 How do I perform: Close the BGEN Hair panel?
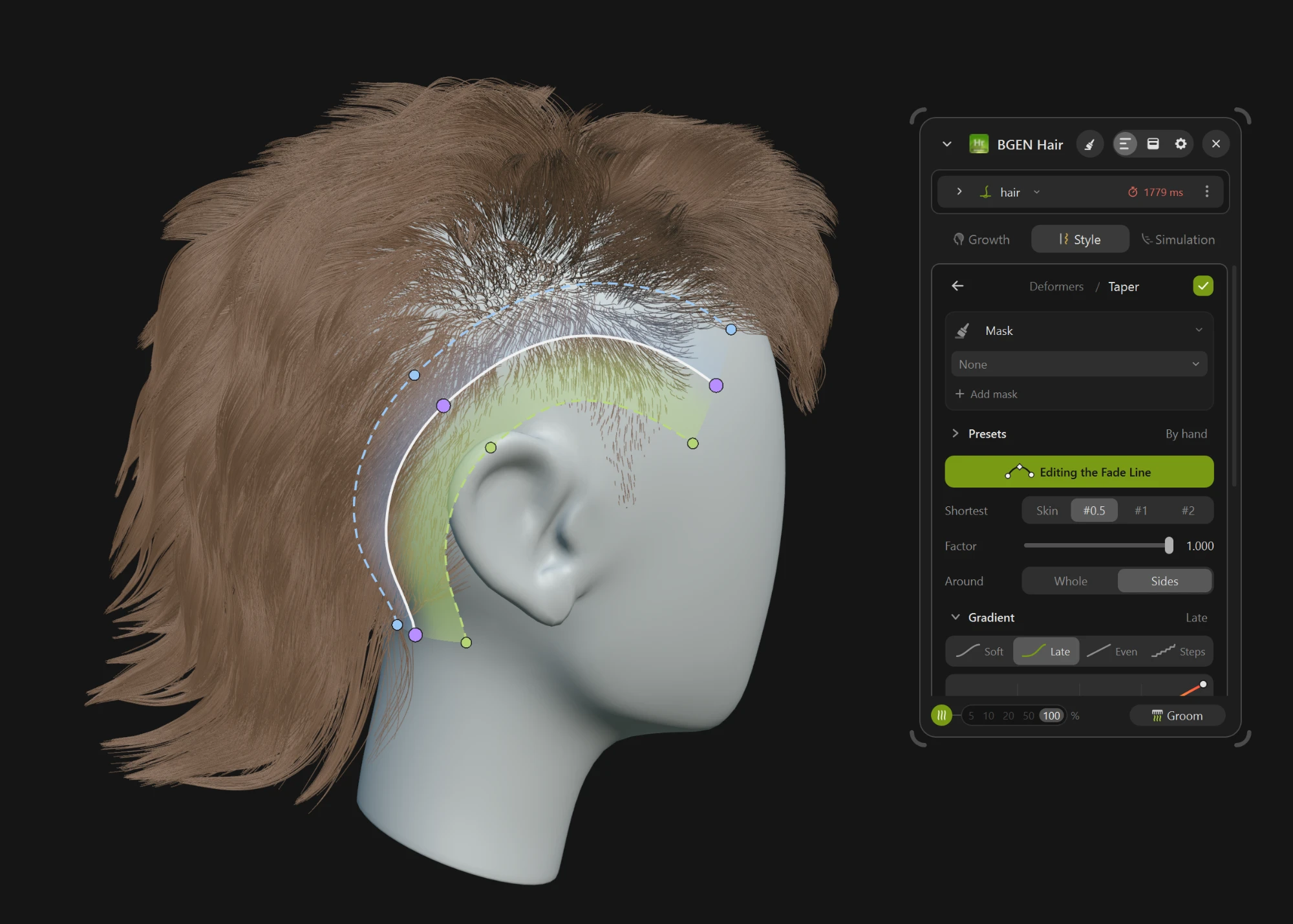(1216, 144)
